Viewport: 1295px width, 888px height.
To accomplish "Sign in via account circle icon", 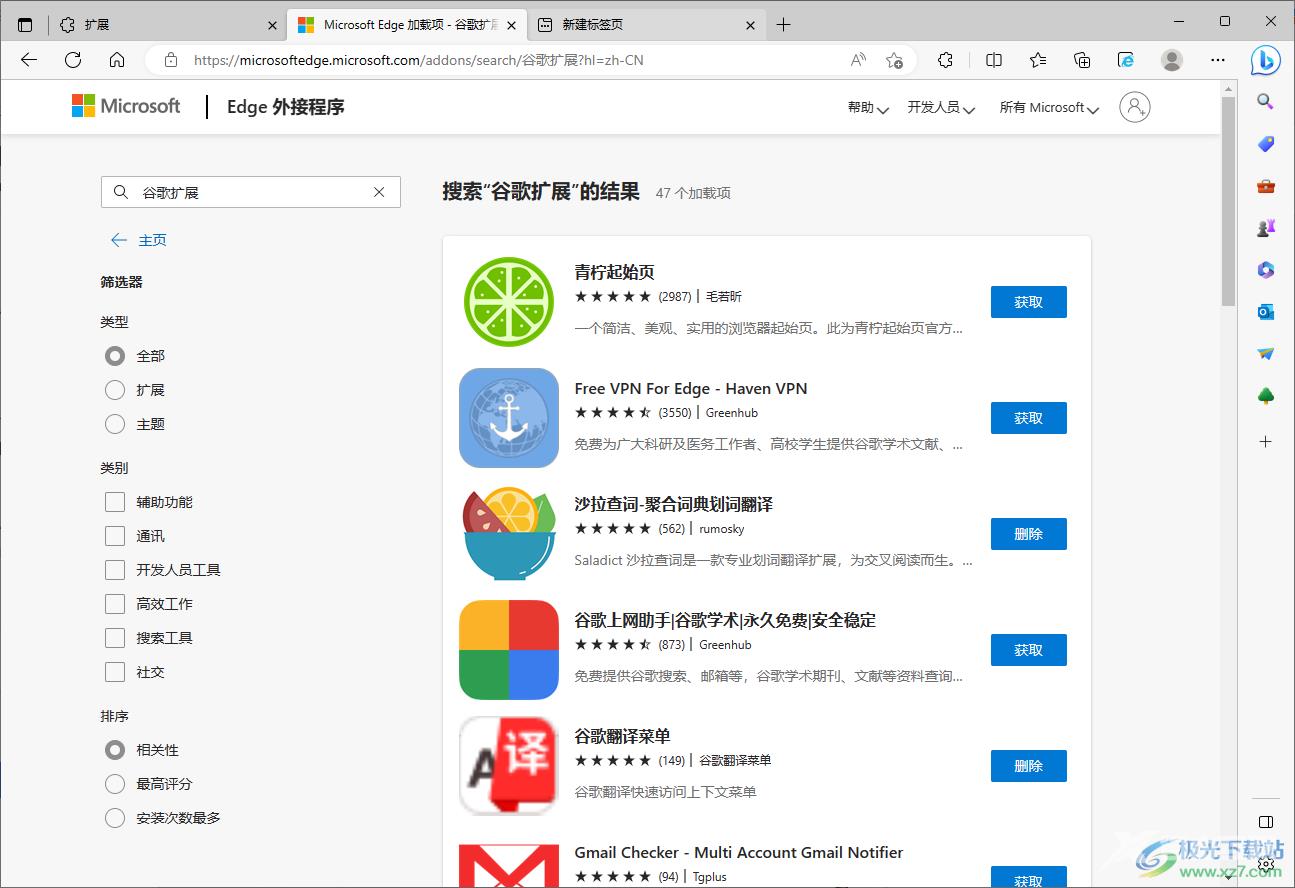I will click(x=1135, y=107).
